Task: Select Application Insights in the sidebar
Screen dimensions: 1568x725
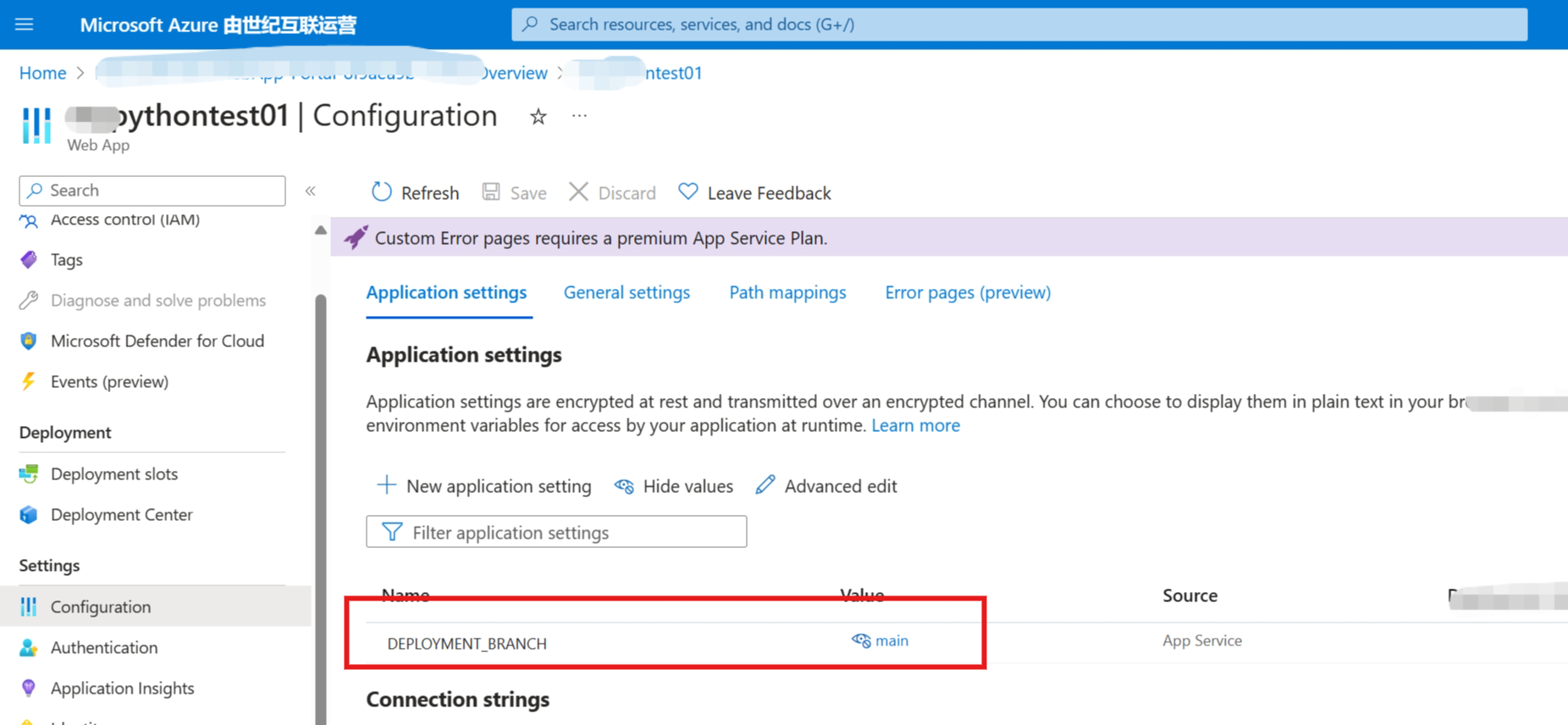Action: point(122,688)
